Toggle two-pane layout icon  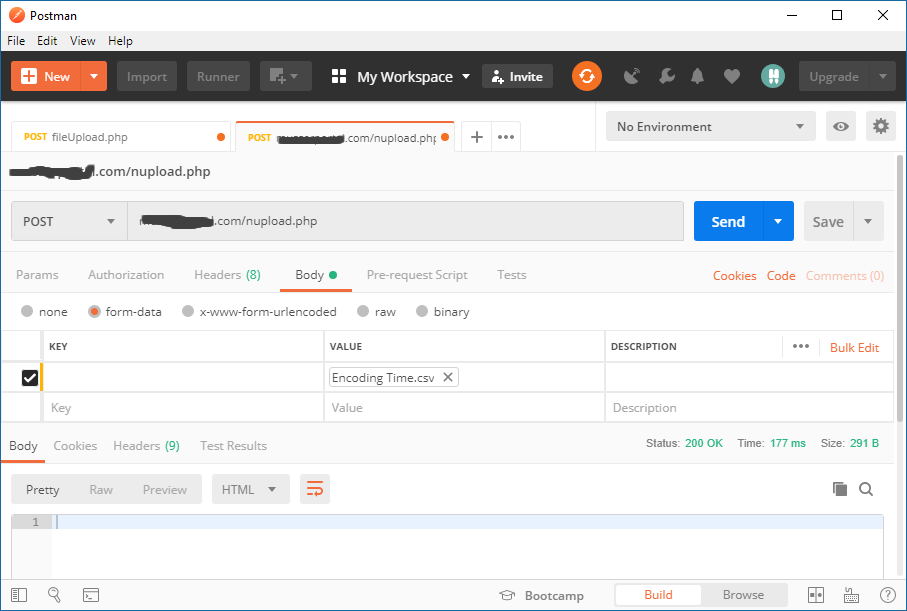[816, 595]
